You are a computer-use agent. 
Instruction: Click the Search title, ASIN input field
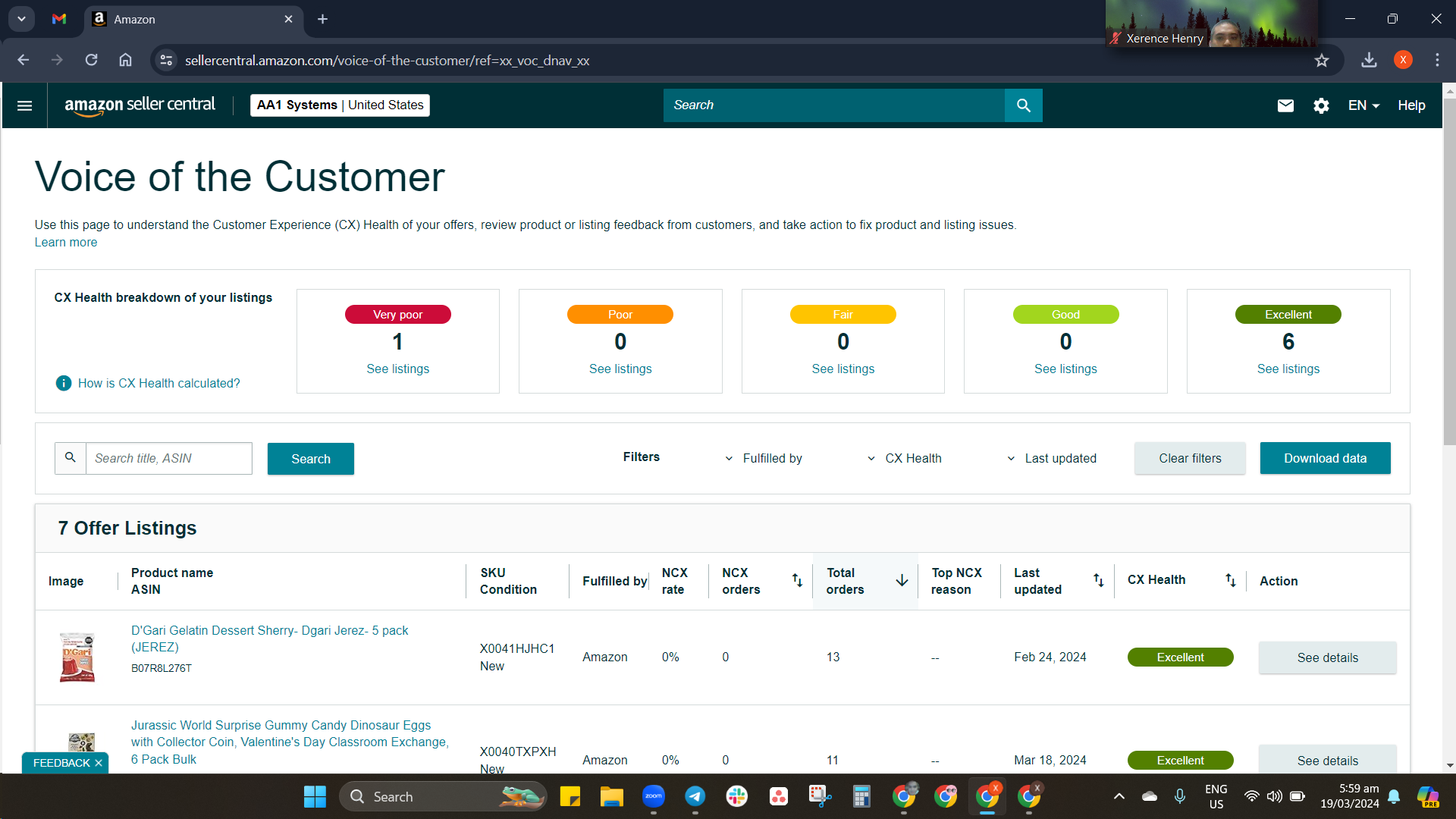point(168,458)
